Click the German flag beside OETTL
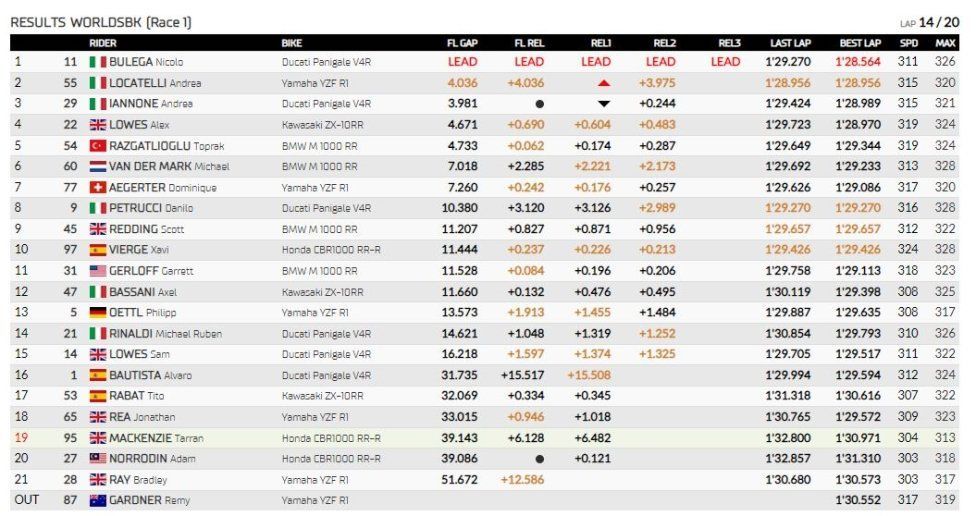The image size is (976, 516). (98, 312)
